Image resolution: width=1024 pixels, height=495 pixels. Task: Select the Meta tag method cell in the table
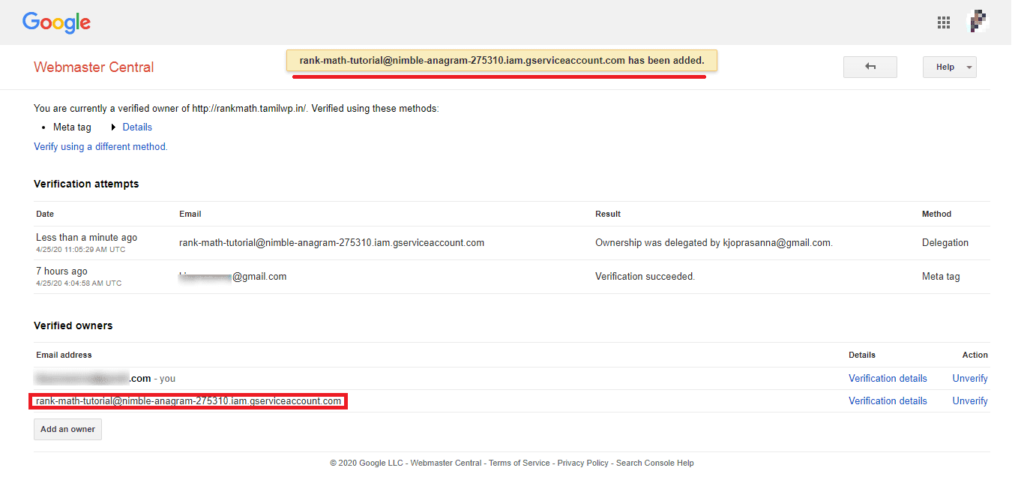pyautogui.click(x=941, y=277)
